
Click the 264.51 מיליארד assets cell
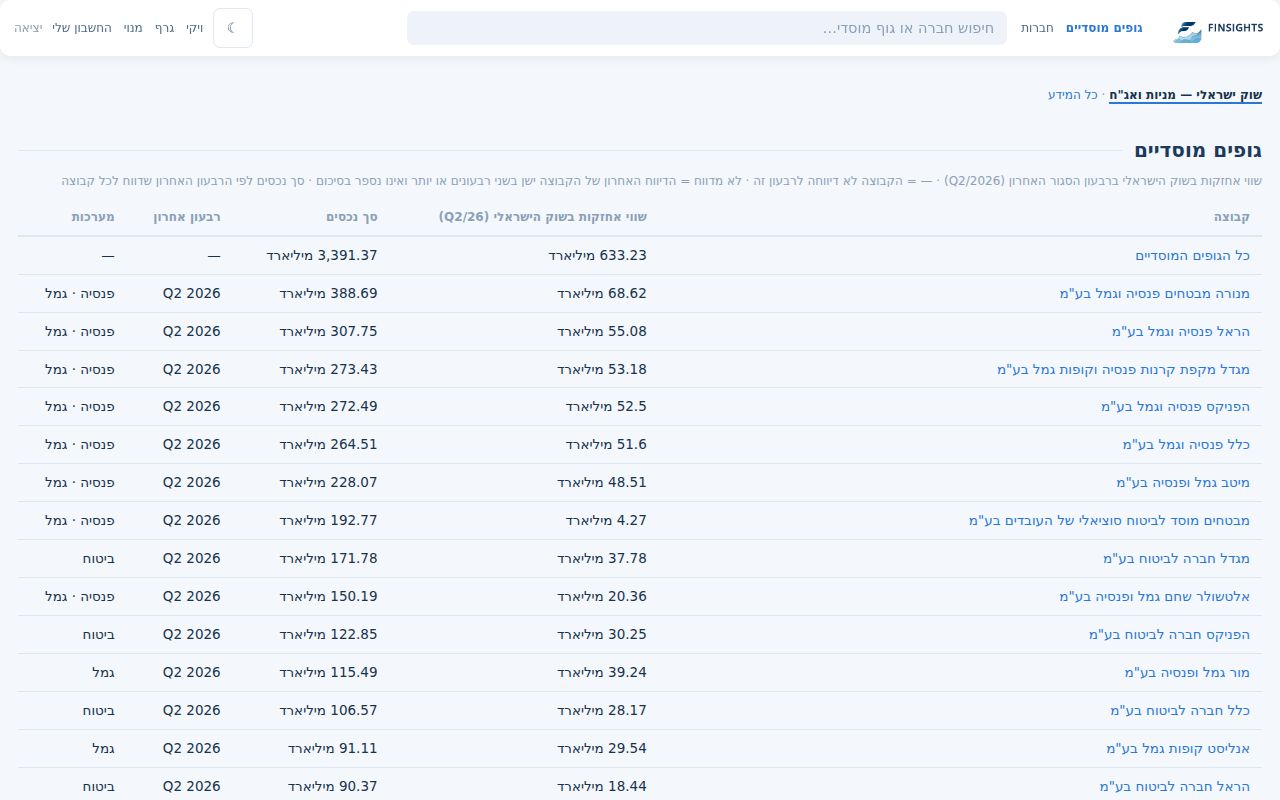328,445
